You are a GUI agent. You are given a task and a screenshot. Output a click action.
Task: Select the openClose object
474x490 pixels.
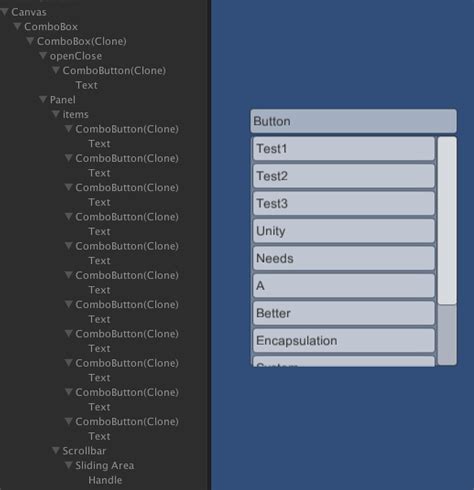tap(76, 56)
